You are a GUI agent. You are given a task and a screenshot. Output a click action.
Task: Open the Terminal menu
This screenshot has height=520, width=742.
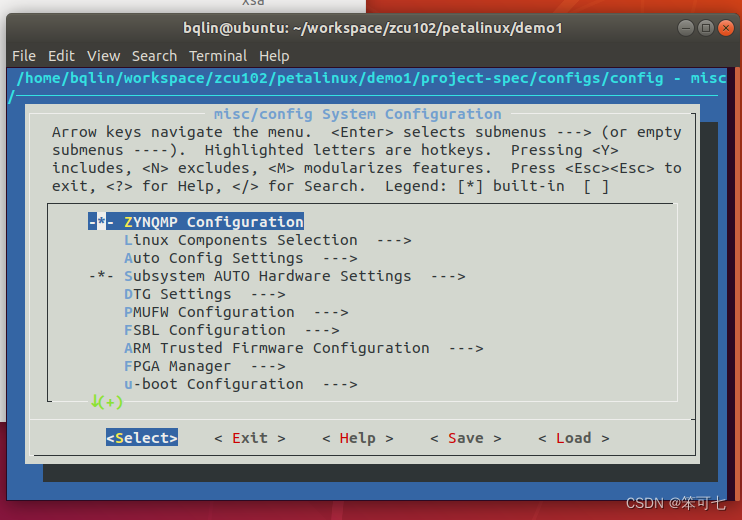pyautogui.click(x=218, y=56)
